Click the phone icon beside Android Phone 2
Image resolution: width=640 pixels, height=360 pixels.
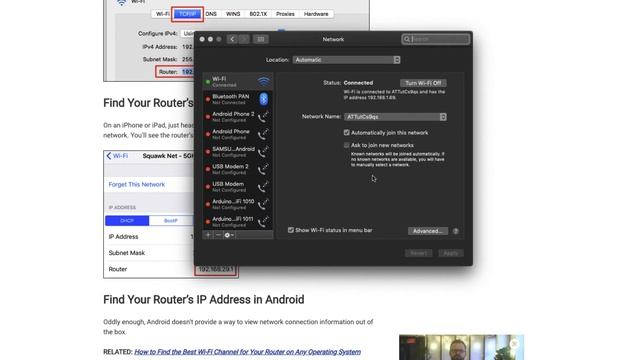tap(264, 117)
